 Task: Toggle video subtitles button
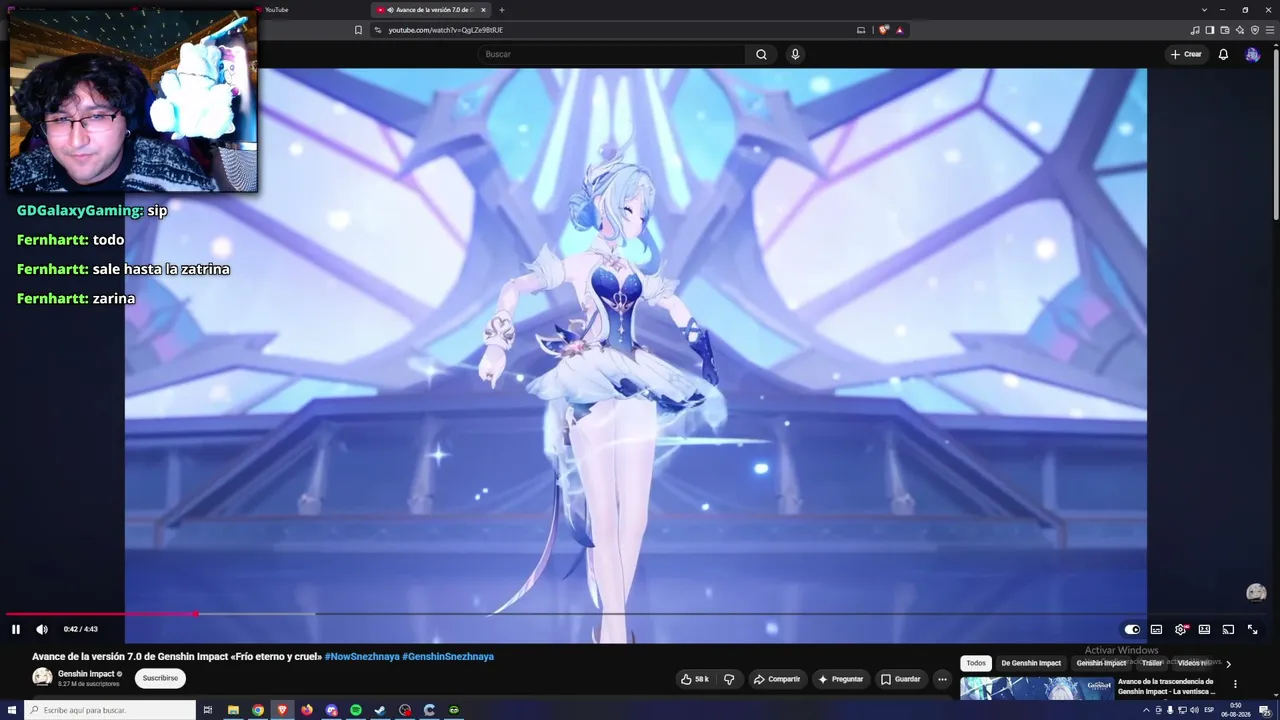[x=1156, y=629]
